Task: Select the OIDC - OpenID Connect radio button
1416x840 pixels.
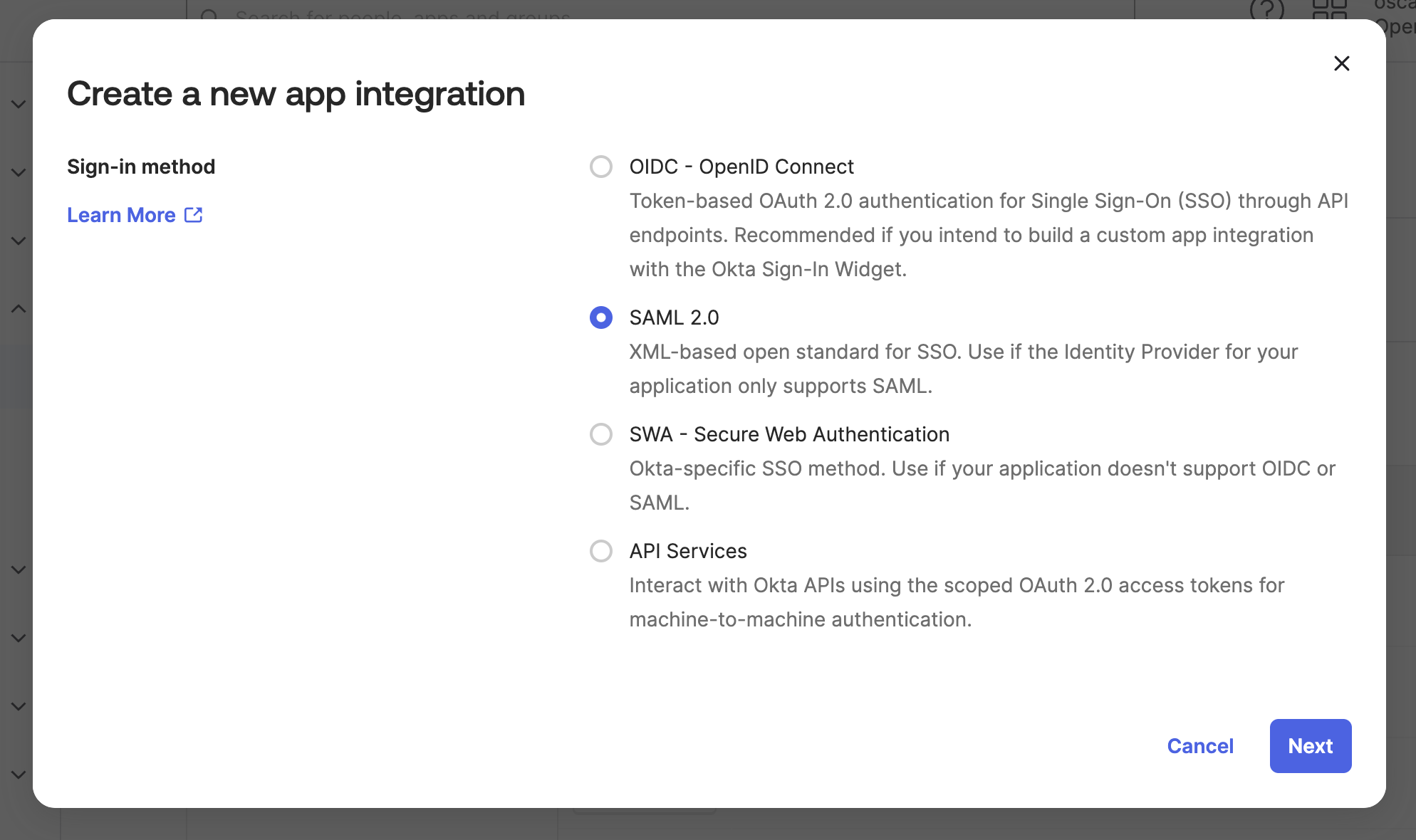Action: click(x=601, y=167)
